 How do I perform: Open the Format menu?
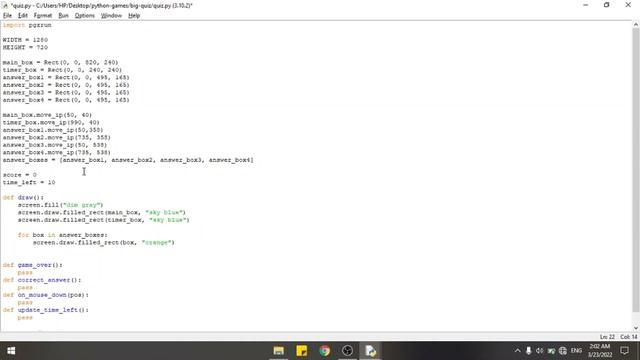click(x=43, y=16)
